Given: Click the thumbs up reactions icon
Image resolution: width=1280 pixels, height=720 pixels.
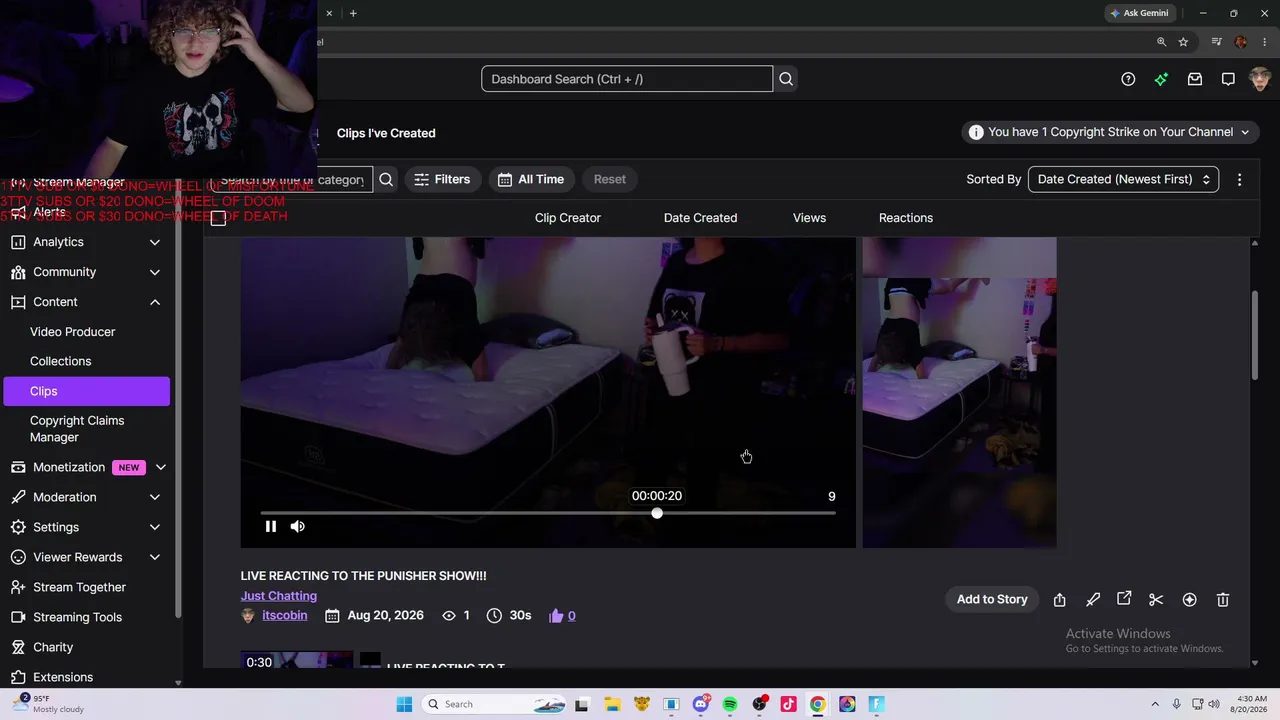Looking at the screenshot, I should click(556, 615).
